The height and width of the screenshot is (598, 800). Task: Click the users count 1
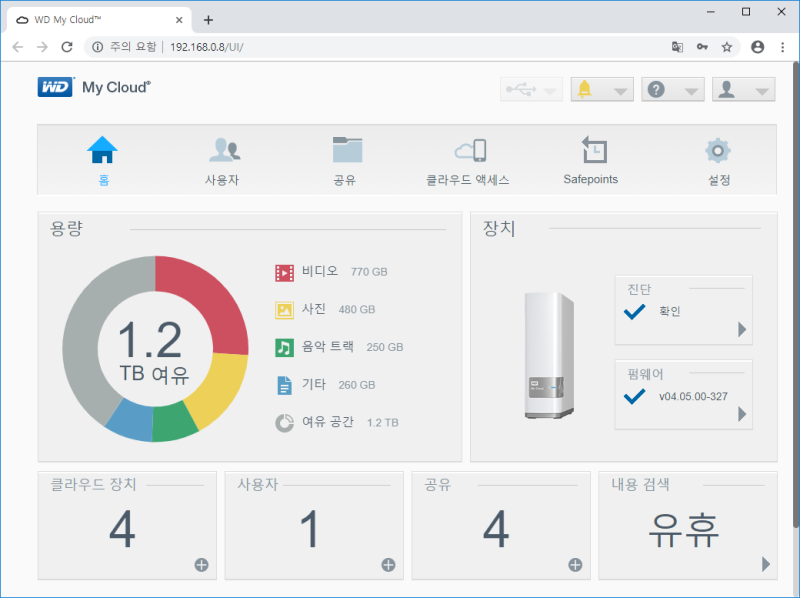309,529
